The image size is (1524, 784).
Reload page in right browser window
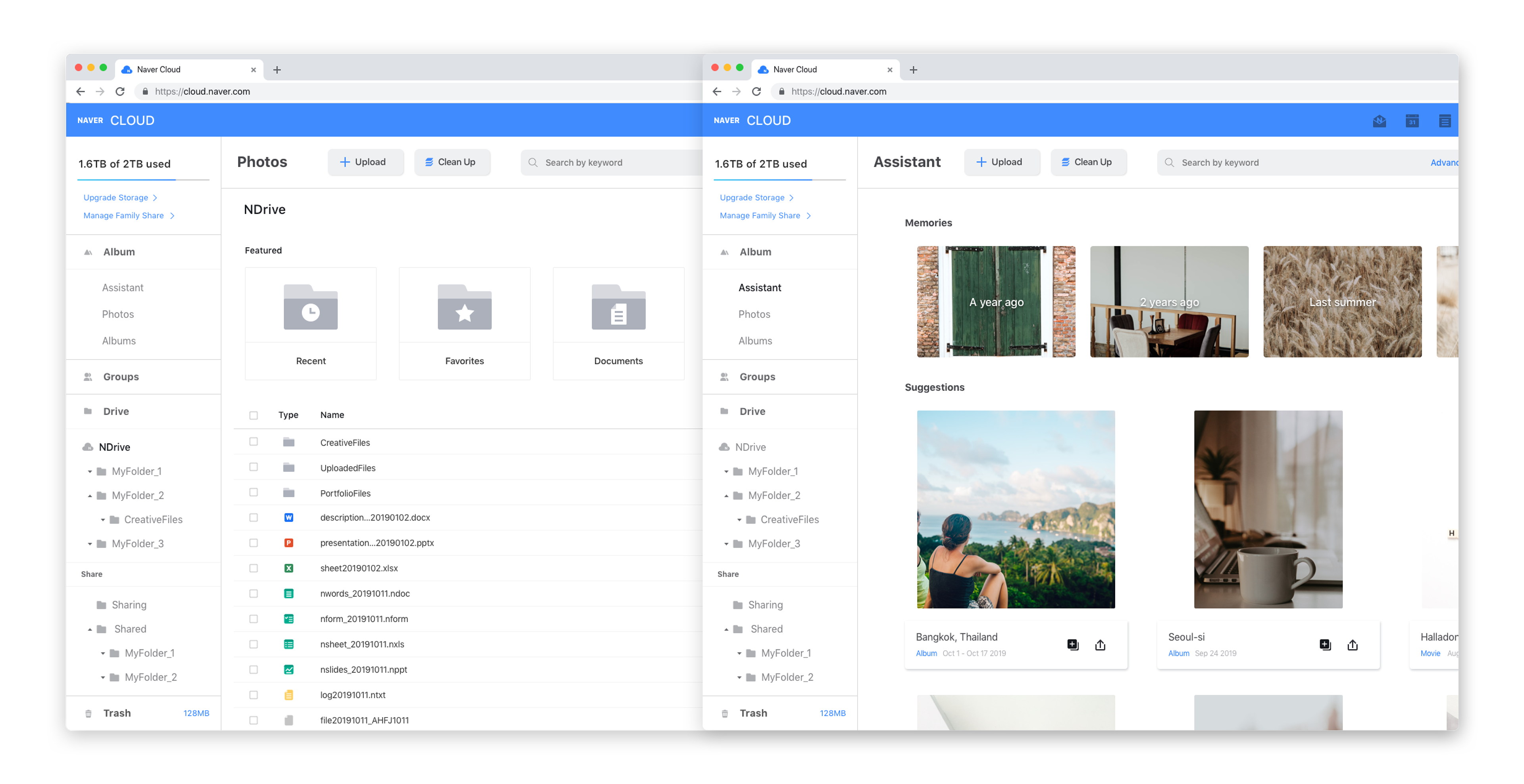click(x=756, y=91)
